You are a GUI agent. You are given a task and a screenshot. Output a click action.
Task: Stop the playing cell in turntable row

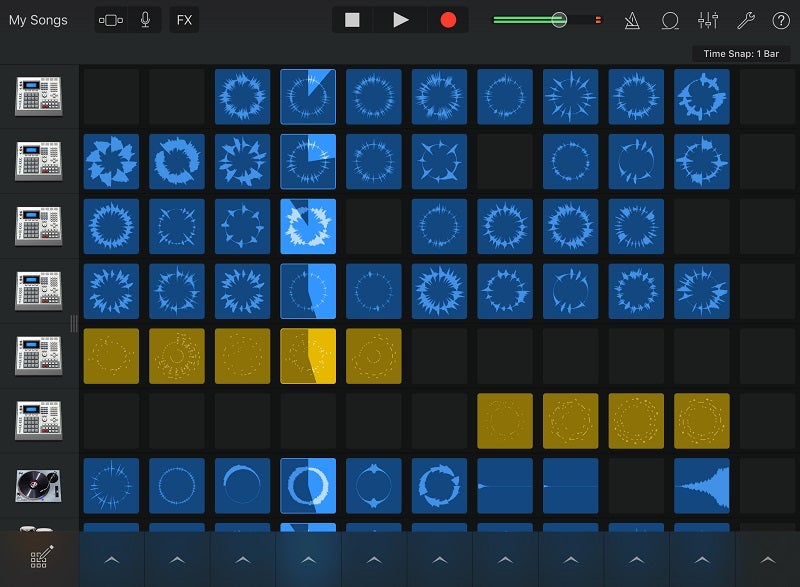click(308, 486)
